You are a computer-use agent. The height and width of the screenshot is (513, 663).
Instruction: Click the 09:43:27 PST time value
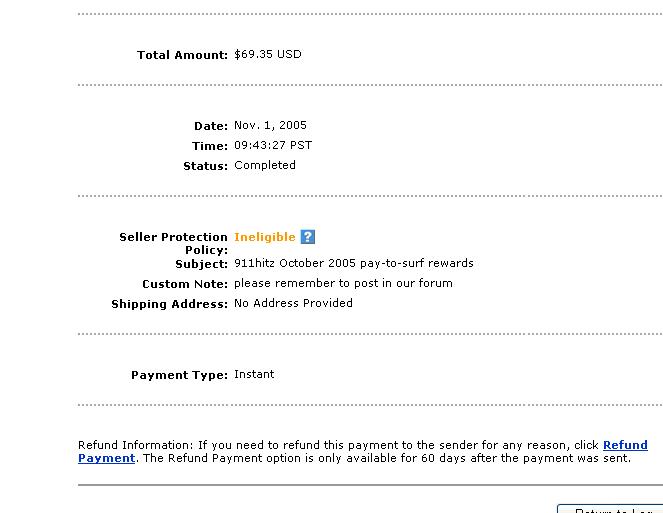pos(273,145)
